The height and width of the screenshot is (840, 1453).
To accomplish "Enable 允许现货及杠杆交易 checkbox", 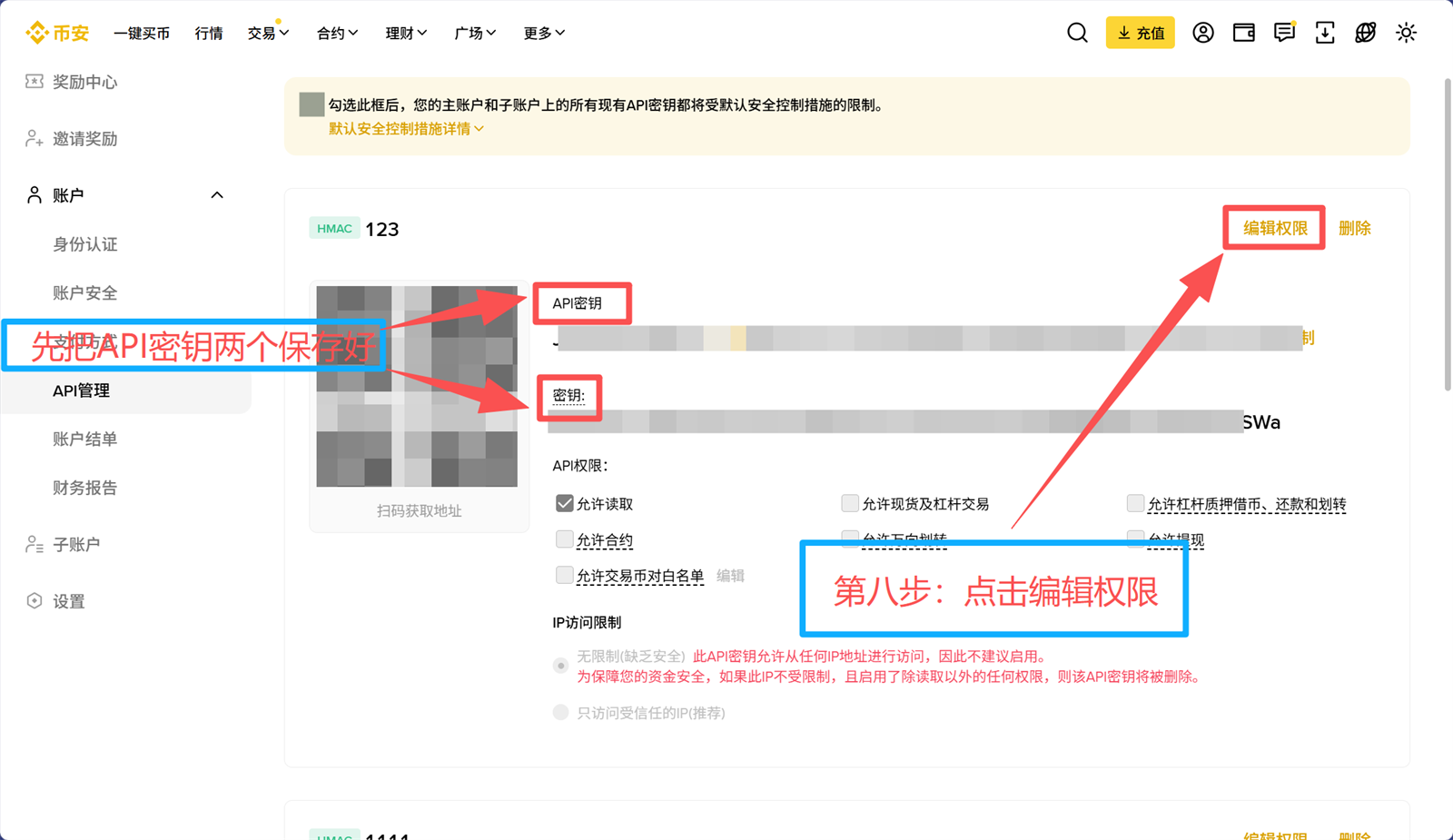I will 850,503.
